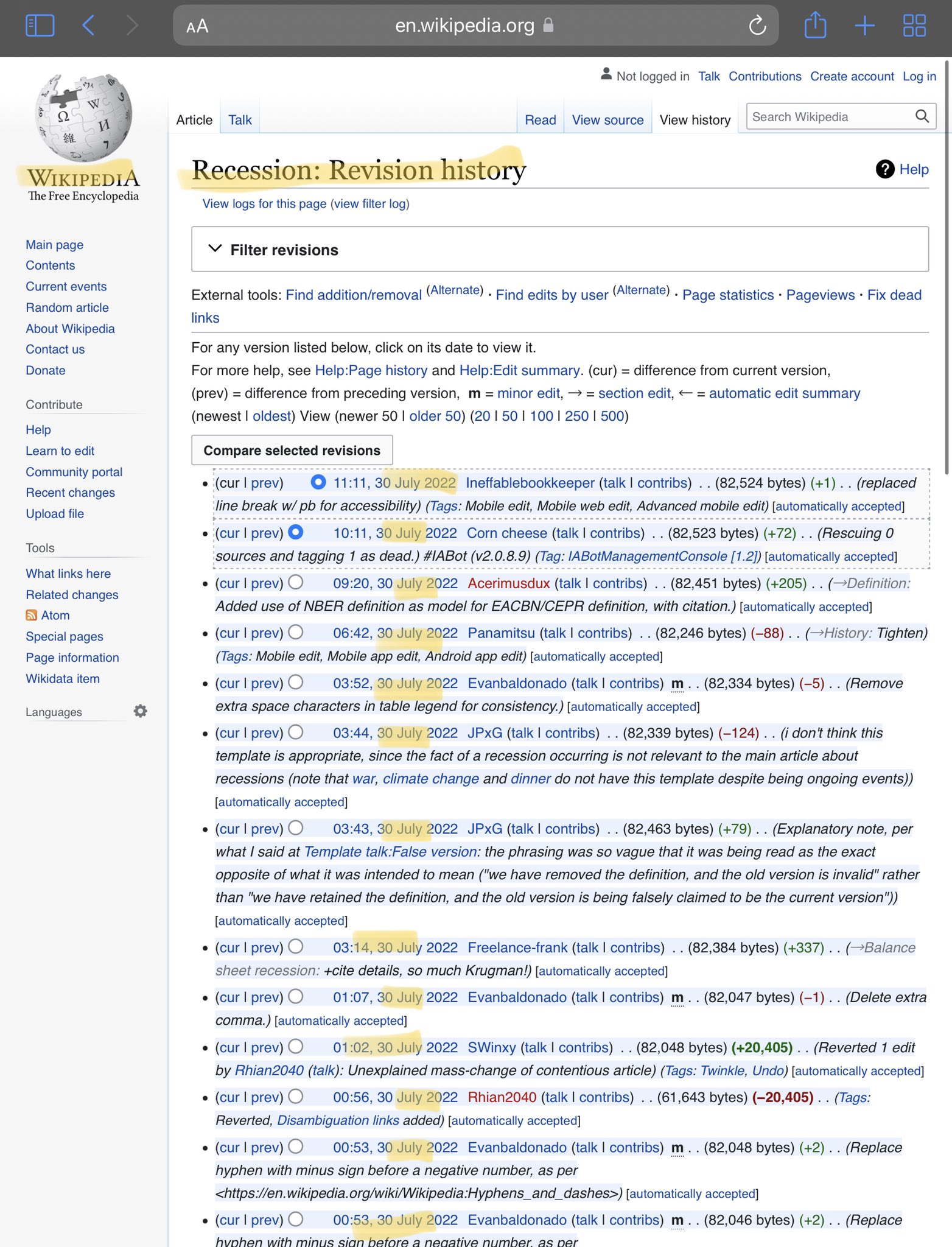Open Pageviews external tool link
This screenshot has width=952, height=1247.
click(x=821, y=295)
